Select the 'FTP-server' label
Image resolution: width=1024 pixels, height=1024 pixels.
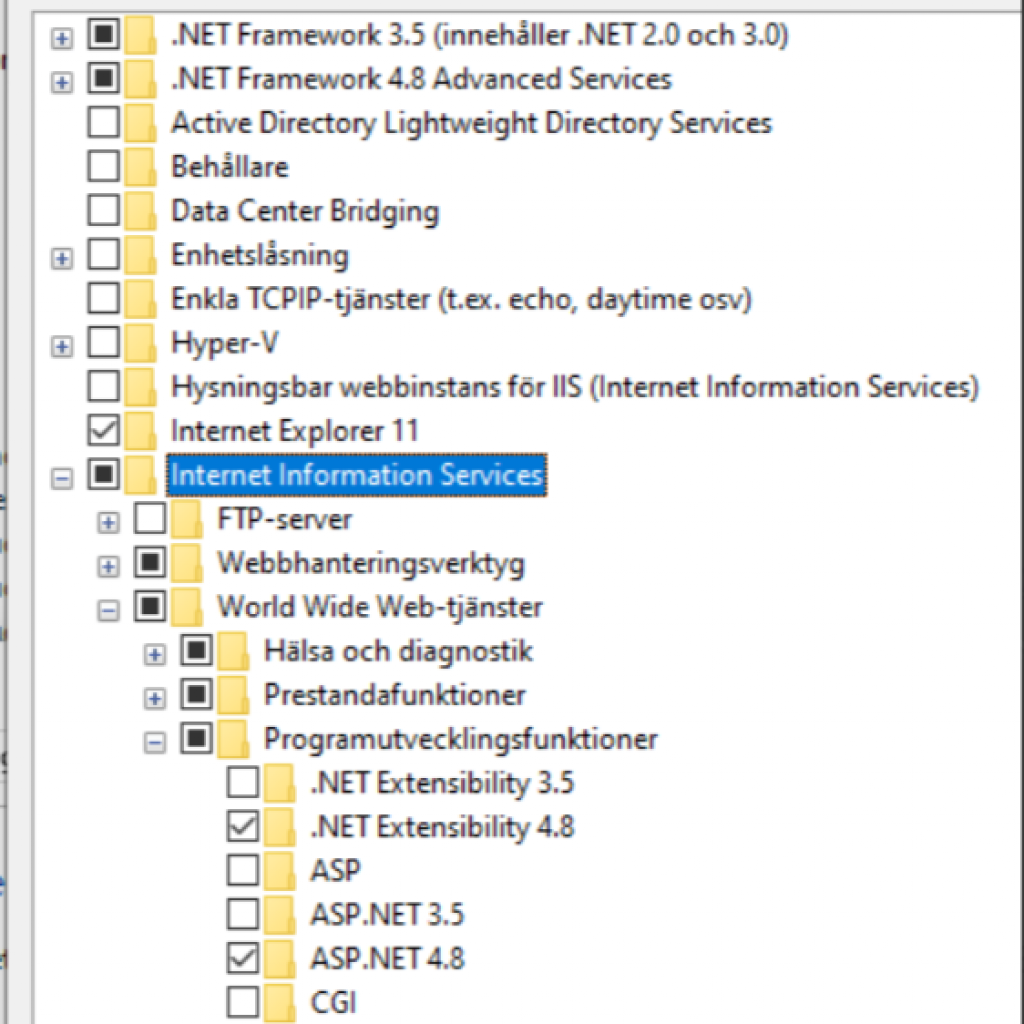click(x=285, y=519)
